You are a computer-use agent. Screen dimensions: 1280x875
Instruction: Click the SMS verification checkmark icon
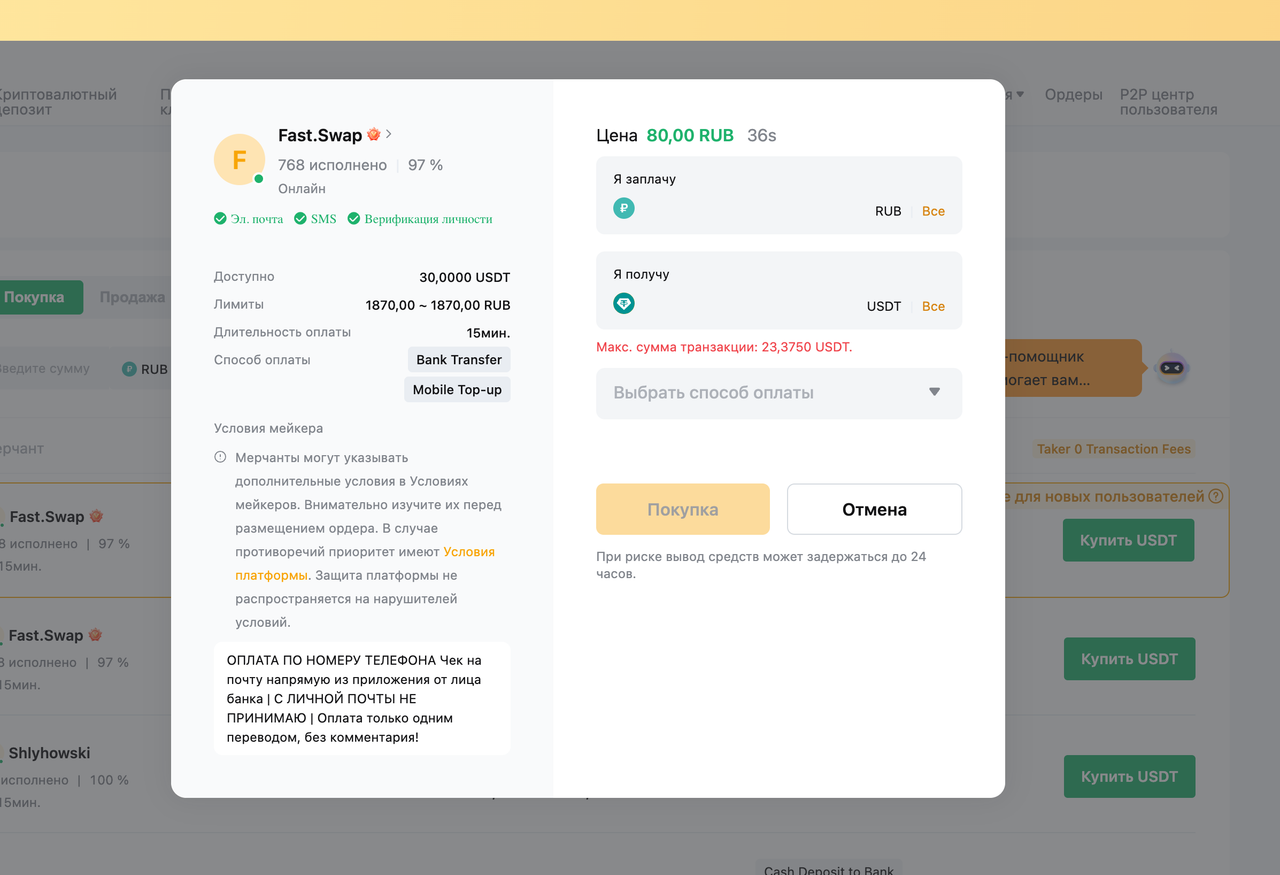299,218
